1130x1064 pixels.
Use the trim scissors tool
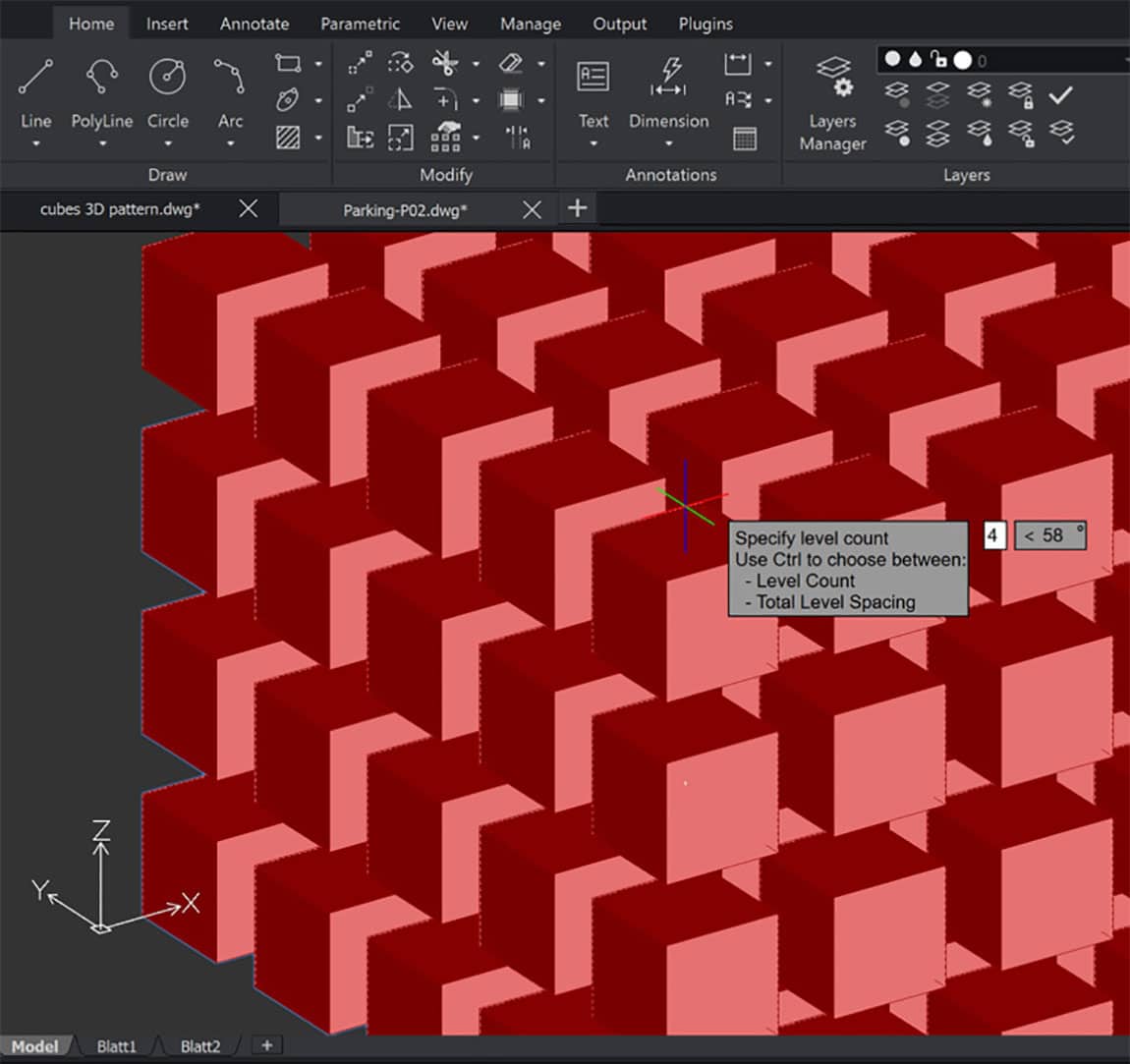[x=445, y=64]
